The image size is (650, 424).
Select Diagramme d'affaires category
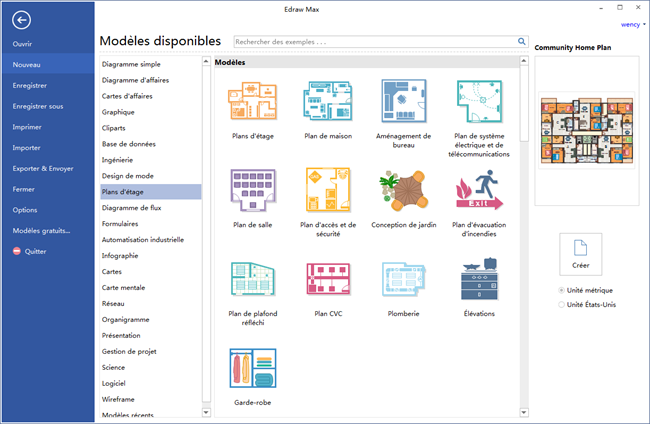[x=135, y=80]
